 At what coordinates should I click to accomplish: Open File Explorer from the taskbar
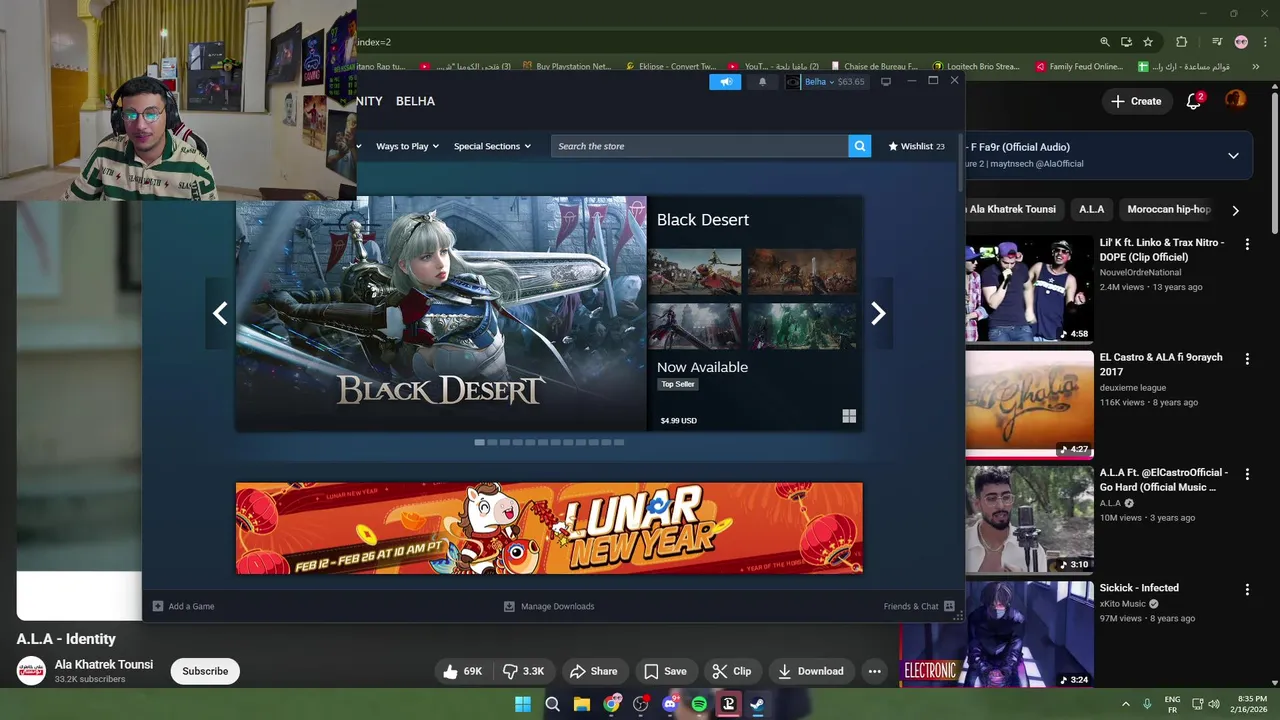[x=582, y=704]
